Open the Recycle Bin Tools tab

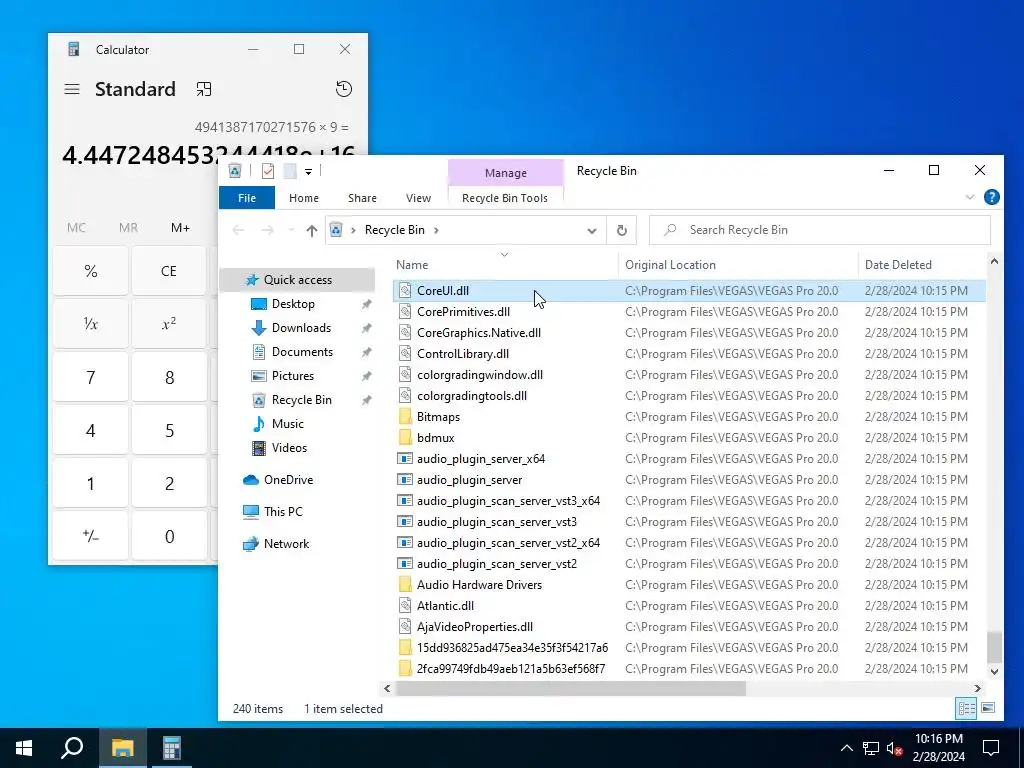(505, 198)
